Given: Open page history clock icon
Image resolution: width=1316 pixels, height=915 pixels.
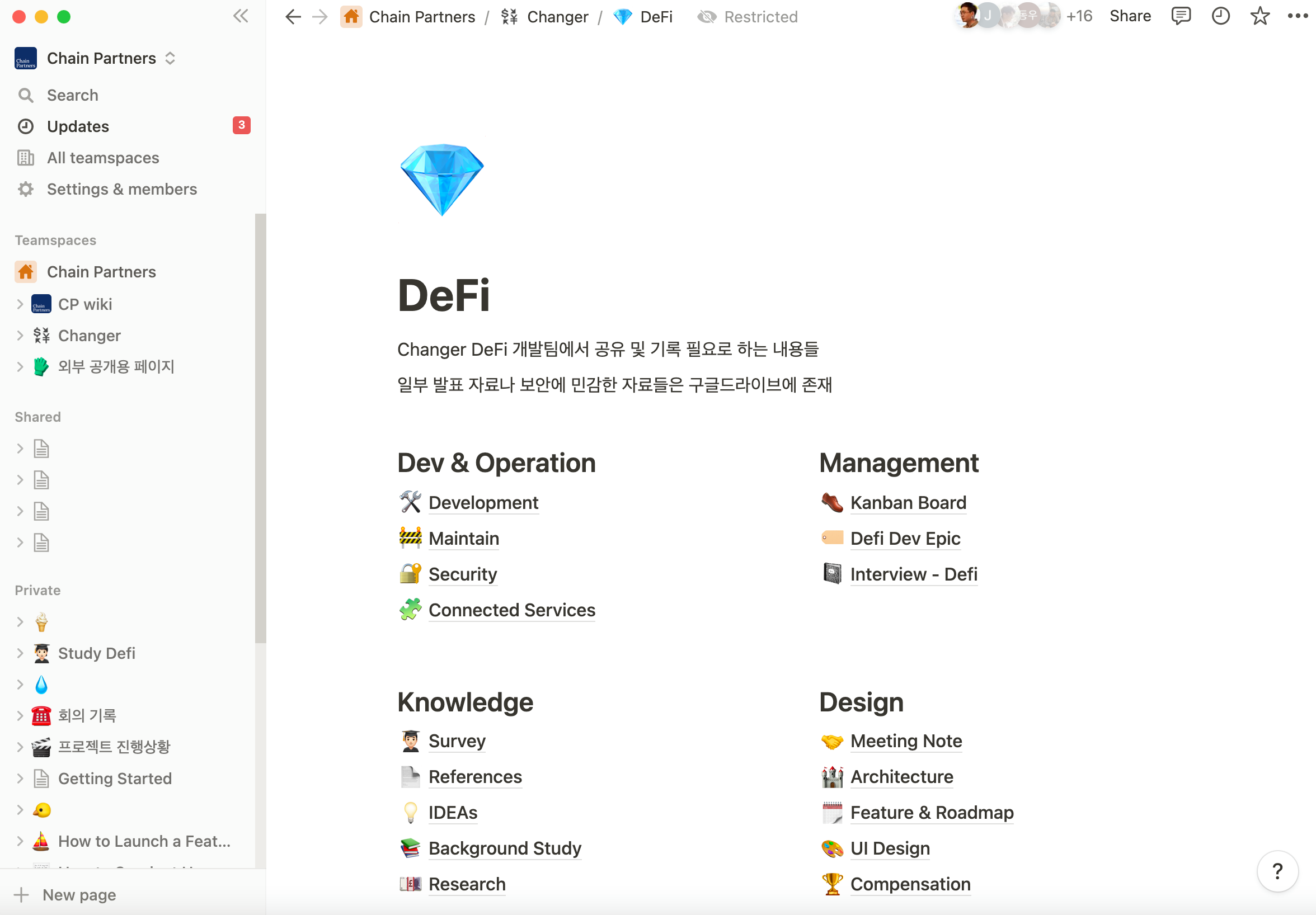Looking at the screenshot, I should (x=1220, y=16).
